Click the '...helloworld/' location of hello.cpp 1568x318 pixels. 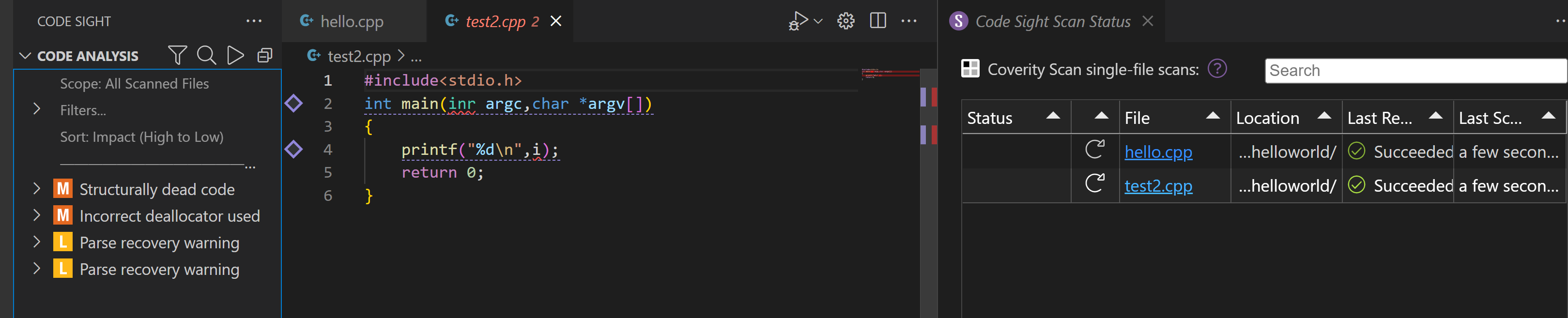click(x=1287, y=152)
